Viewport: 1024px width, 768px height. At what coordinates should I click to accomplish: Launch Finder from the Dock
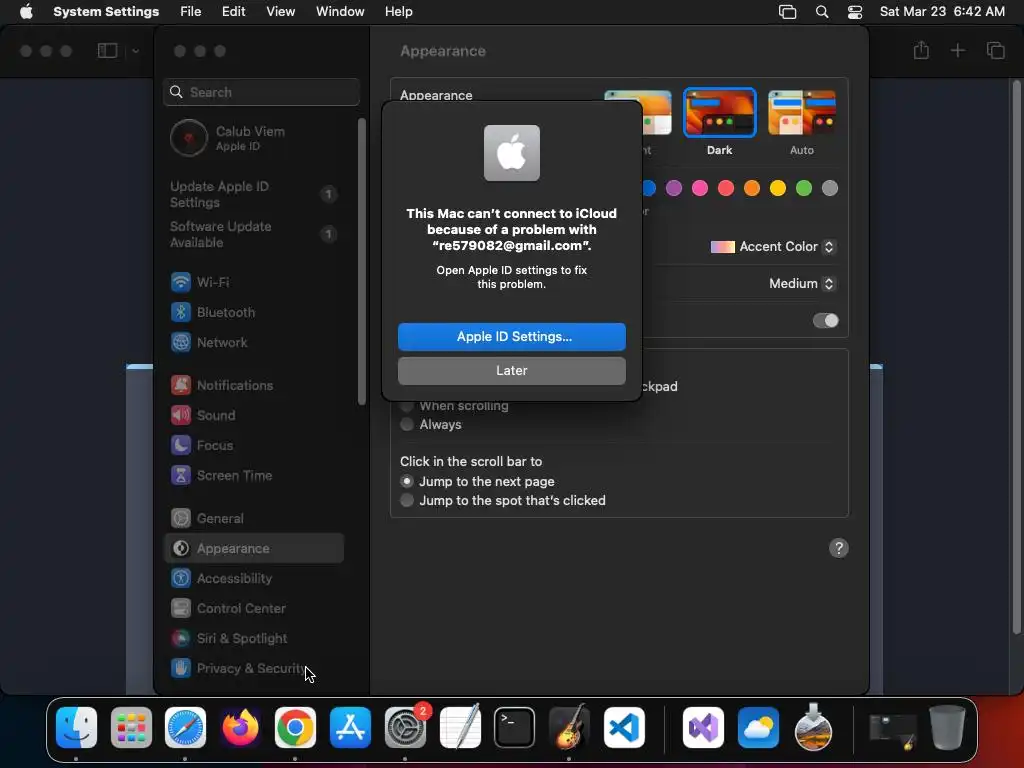[76, 728]
